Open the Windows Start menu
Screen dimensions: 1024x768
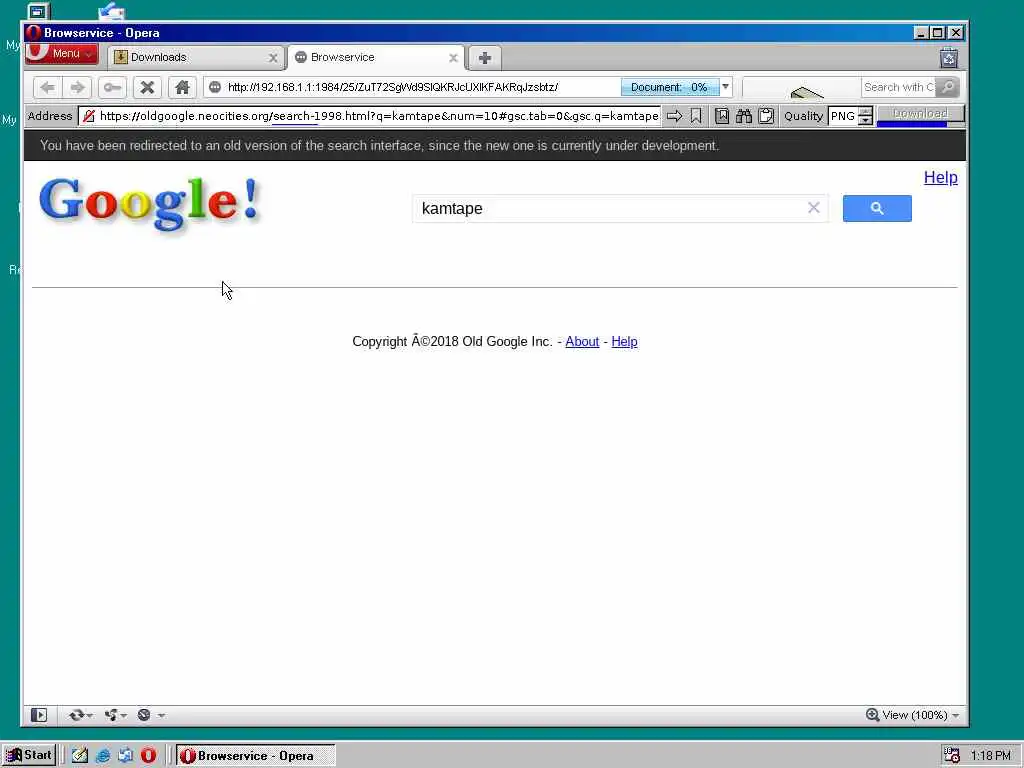(29, 756)
